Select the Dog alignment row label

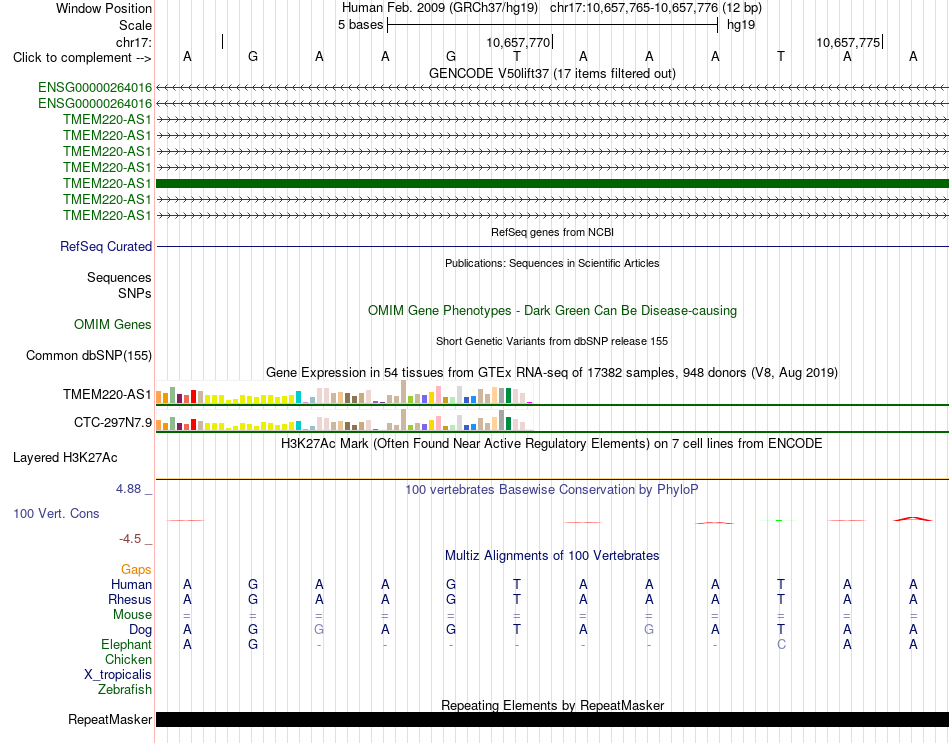(x=141, y=630)
